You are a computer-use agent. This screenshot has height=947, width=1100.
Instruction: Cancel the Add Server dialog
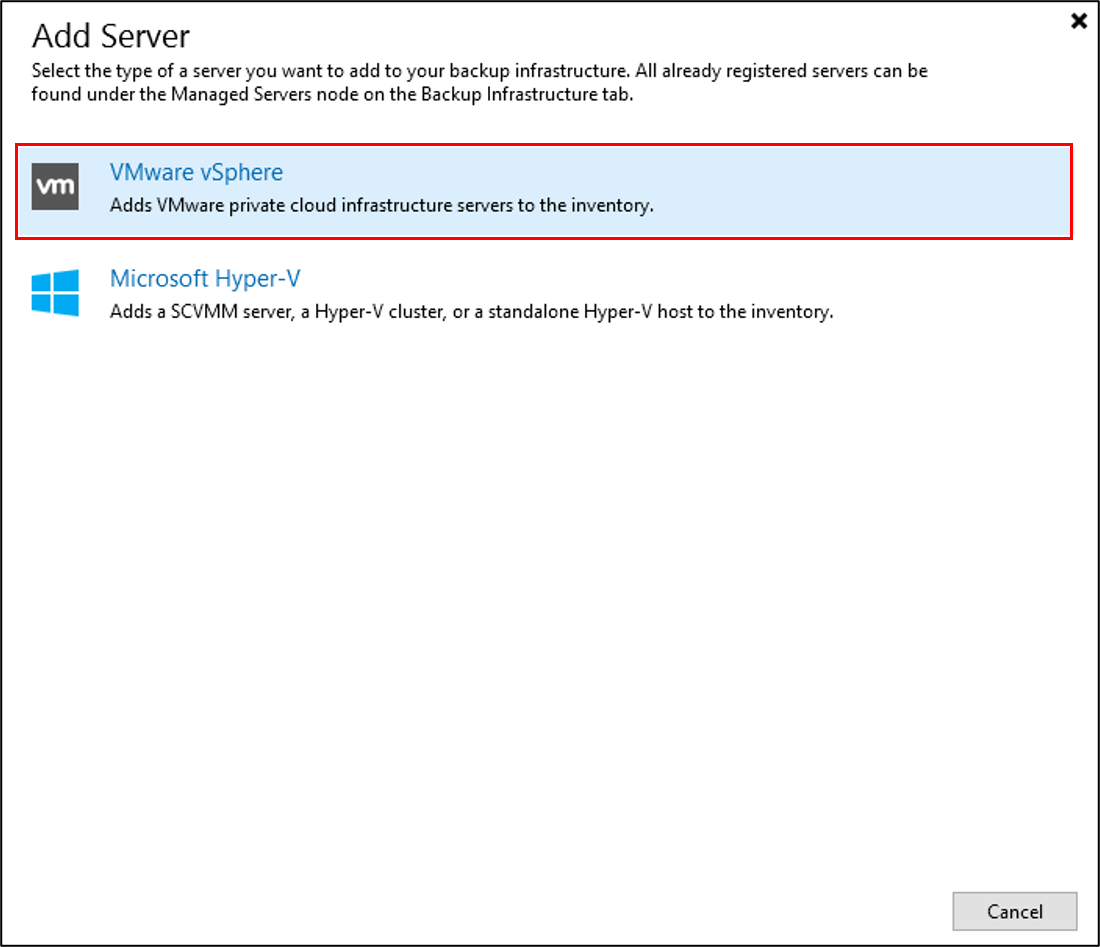[x=1014, y=911]
